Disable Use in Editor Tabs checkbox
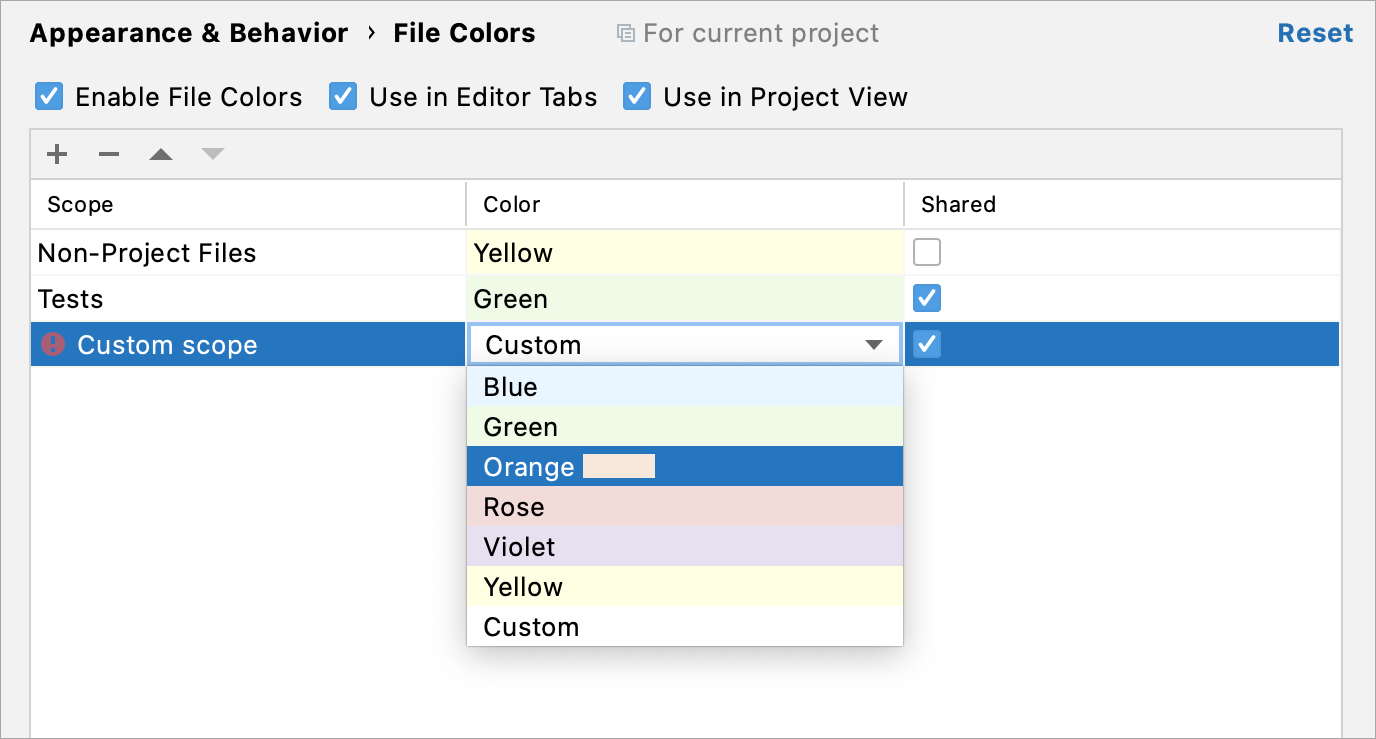Screen dimensions: 1376x739 pyautogui.click(x=343, y=97)
